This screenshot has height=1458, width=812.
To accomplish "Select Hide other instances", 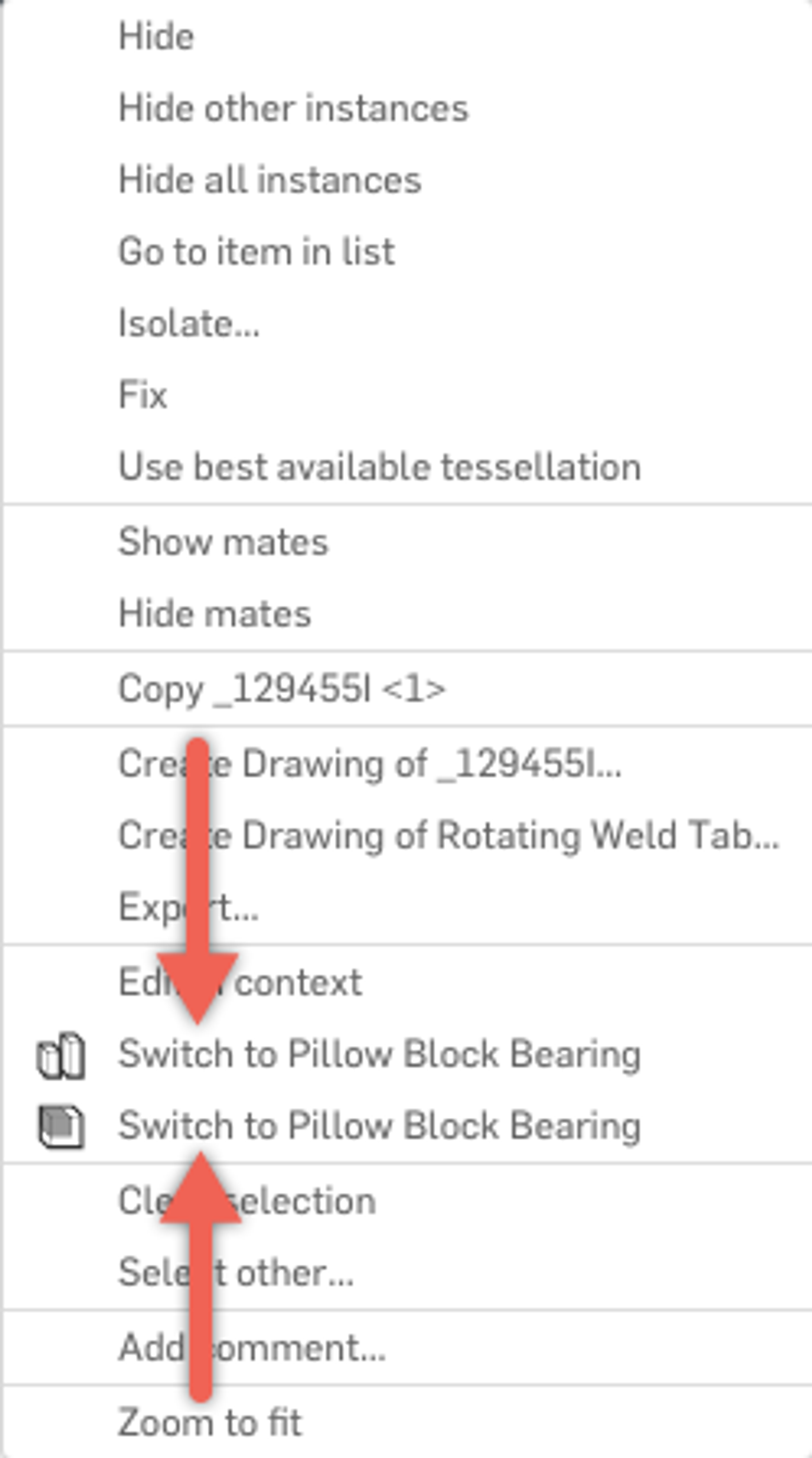I will coord(292,109).
